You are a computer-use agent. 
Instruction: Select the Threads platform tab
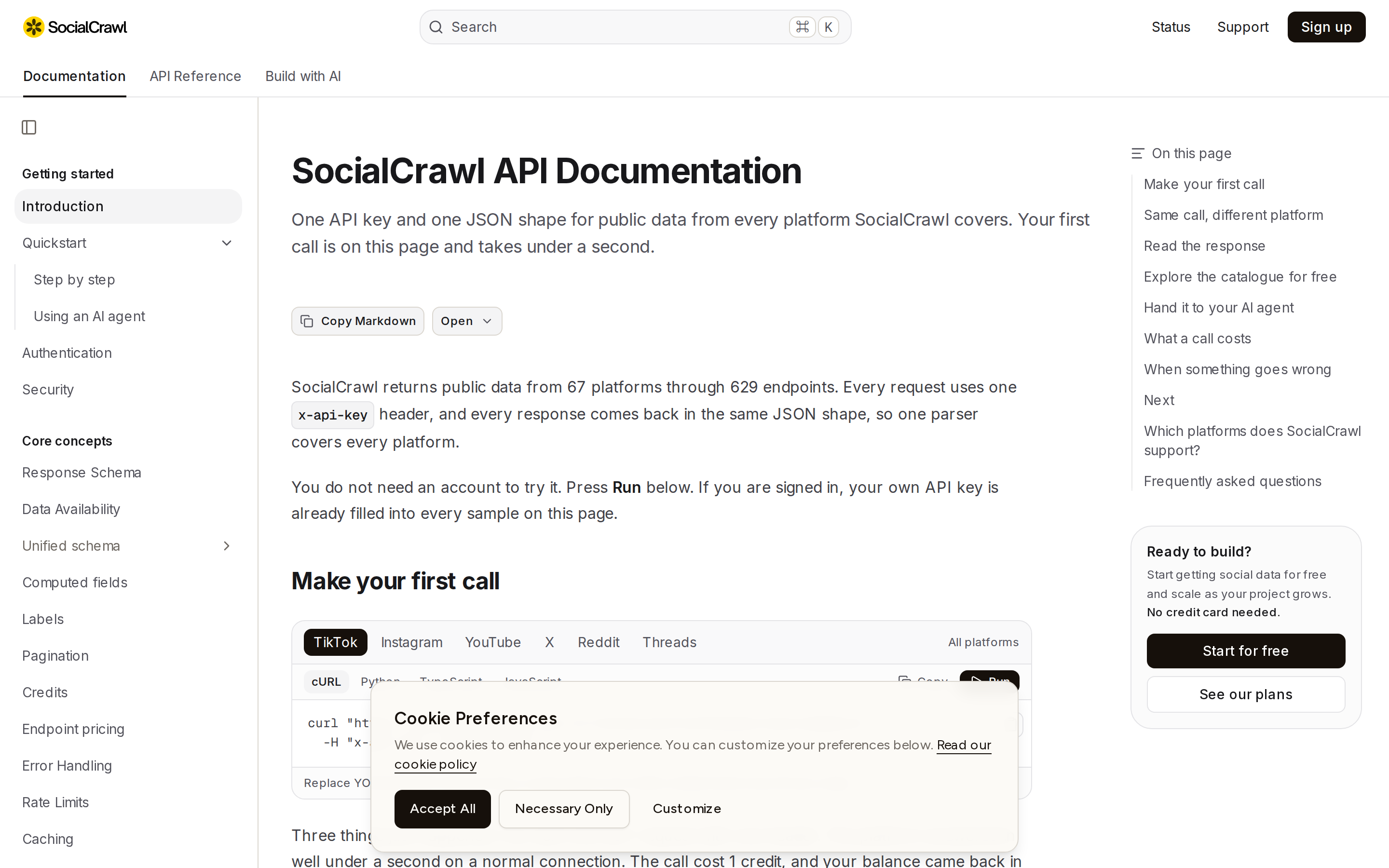click(x=669, y=642)
